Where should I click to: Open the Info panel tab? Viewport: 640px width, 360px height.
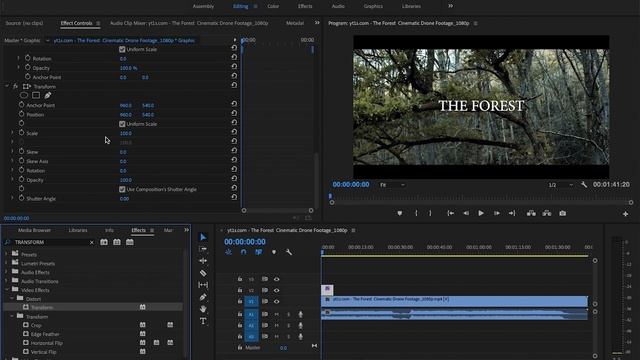click(x=109, y=230)
